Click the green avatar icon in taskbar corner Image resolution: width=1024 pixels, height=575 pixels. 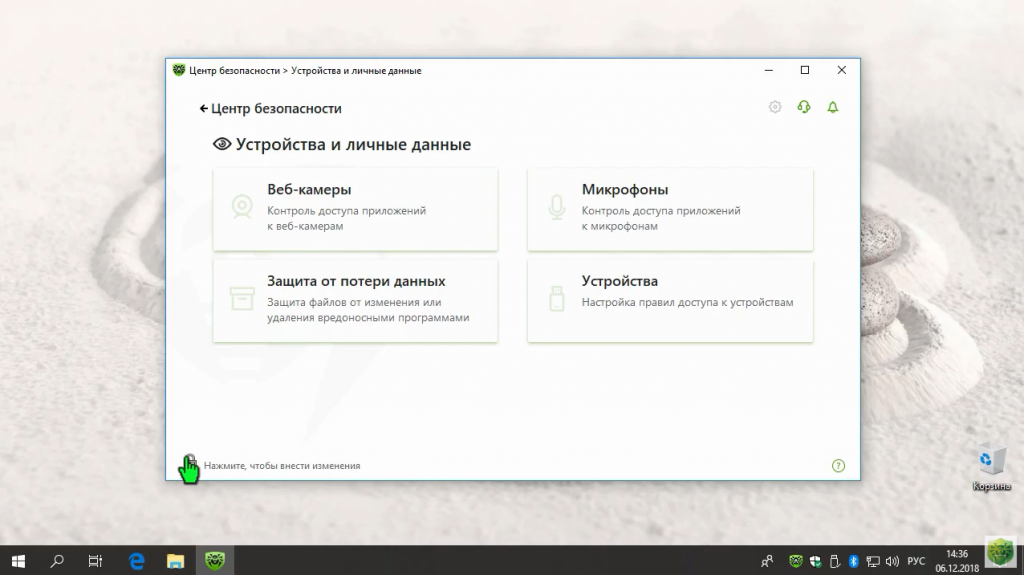tap(1000, 553)
